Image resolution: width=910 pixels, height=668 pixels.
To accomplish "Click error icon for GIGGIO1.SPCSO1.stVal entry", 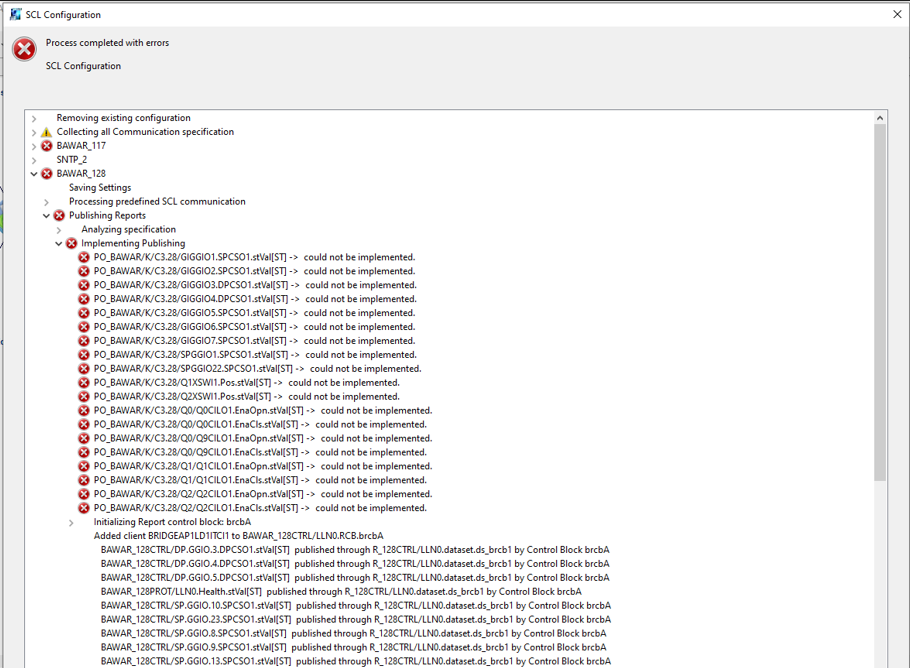I will (x=84, y=258).
